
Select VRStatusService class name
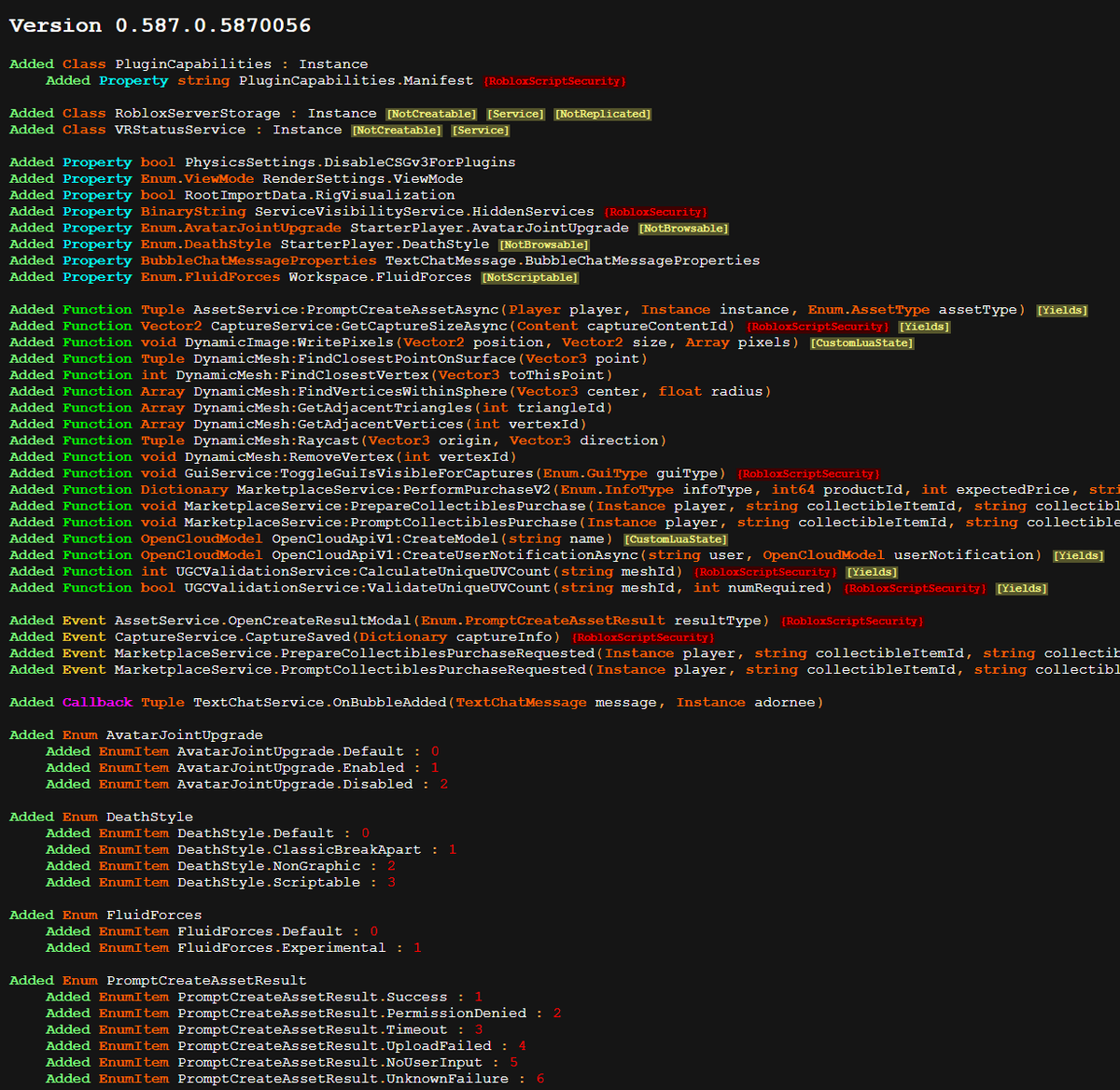click(x=180, y=130)
